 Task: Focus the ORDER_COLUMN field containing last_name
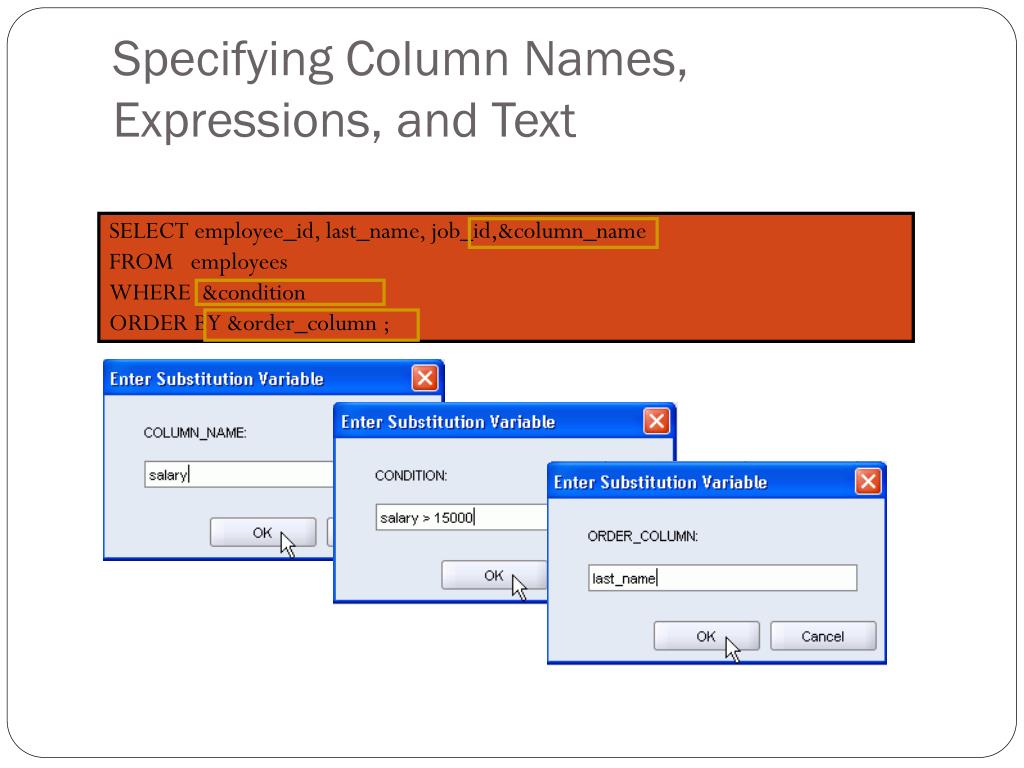pyautogui.click(x=722, y=578)
